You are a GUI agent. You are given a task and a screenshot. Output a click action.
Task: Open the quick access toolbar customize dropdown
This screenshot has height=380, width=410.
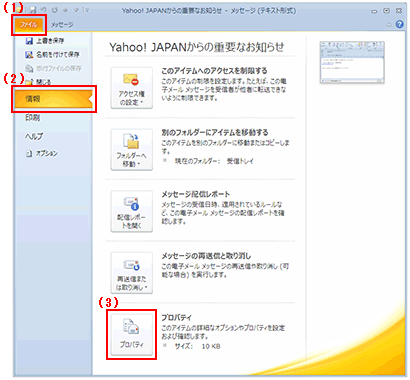click(87, 10)
